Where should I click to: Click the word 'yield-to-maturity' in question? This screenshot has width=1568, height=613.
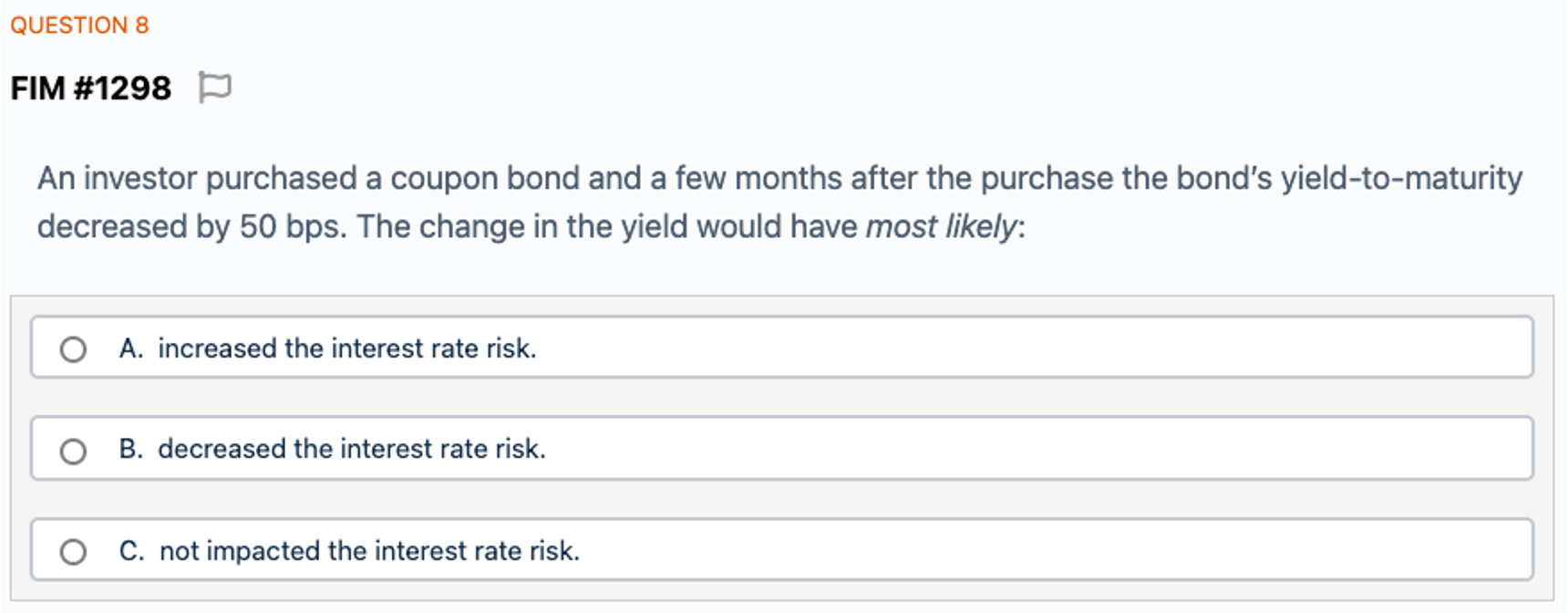[x=1401, y=178]
